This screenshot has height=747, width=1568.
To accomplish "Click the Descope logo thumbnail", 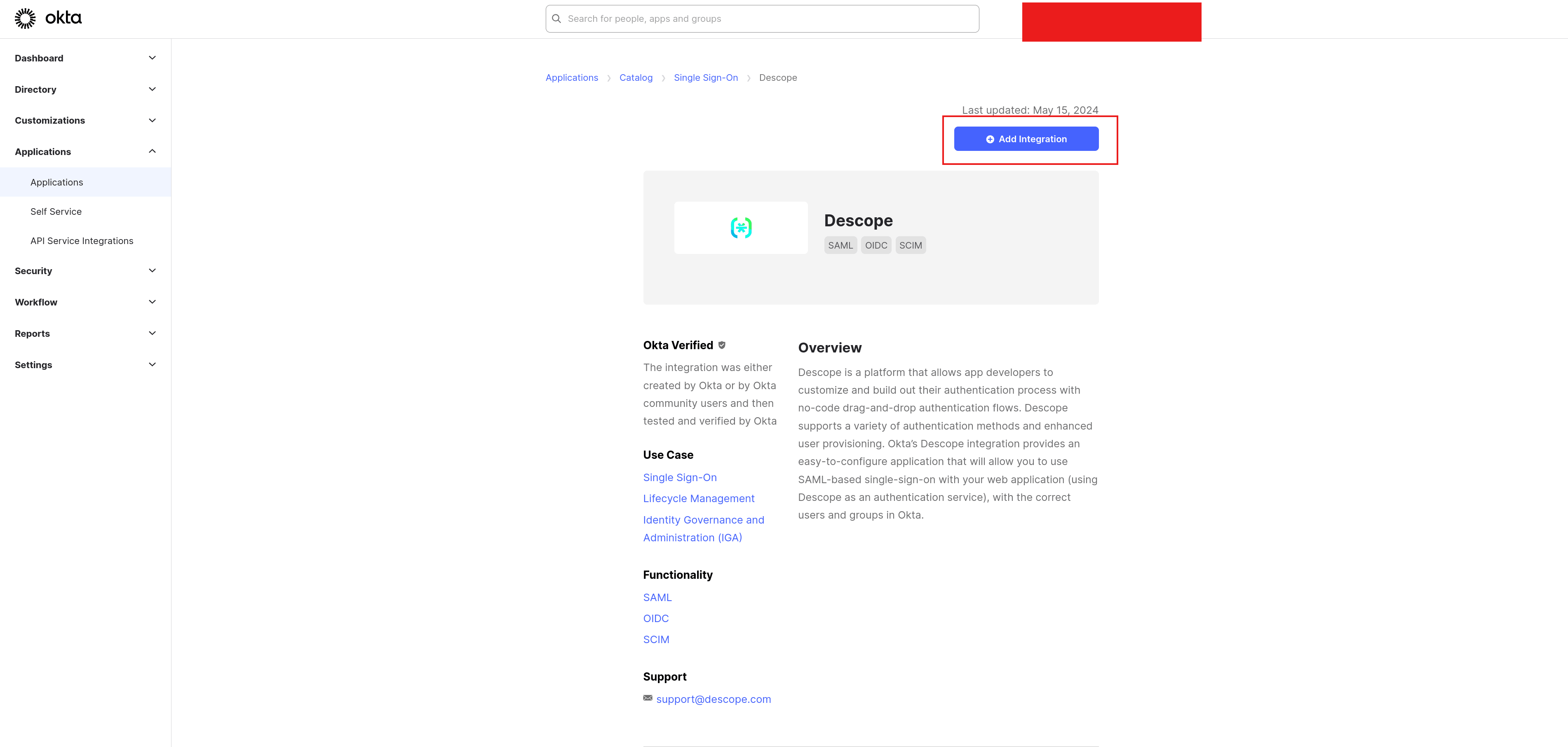I will pyautogui.click(x=741, y=228).
